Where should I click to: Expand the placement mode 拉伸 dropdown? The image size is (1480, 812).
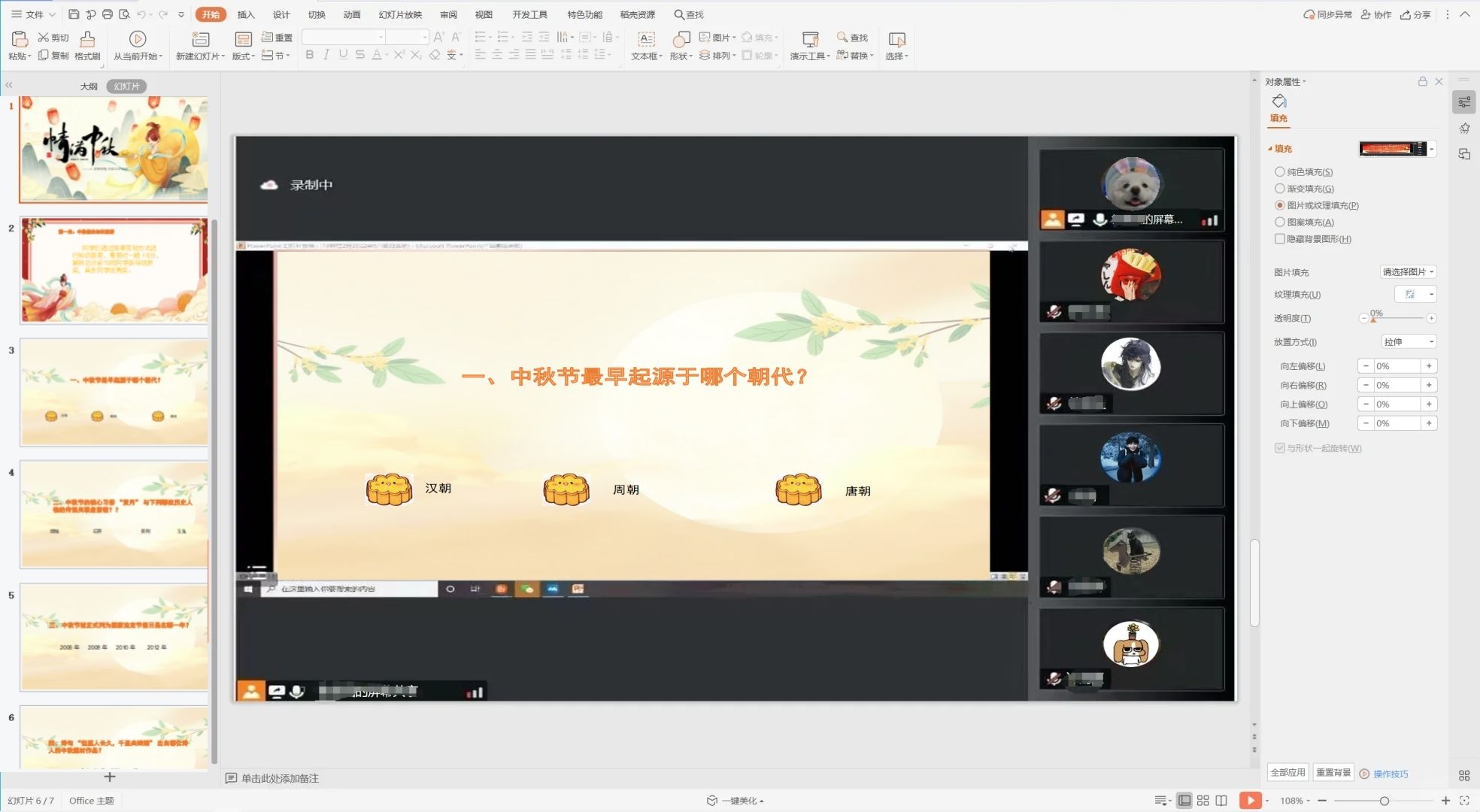pyautogui.click(x=1409, y=342)
